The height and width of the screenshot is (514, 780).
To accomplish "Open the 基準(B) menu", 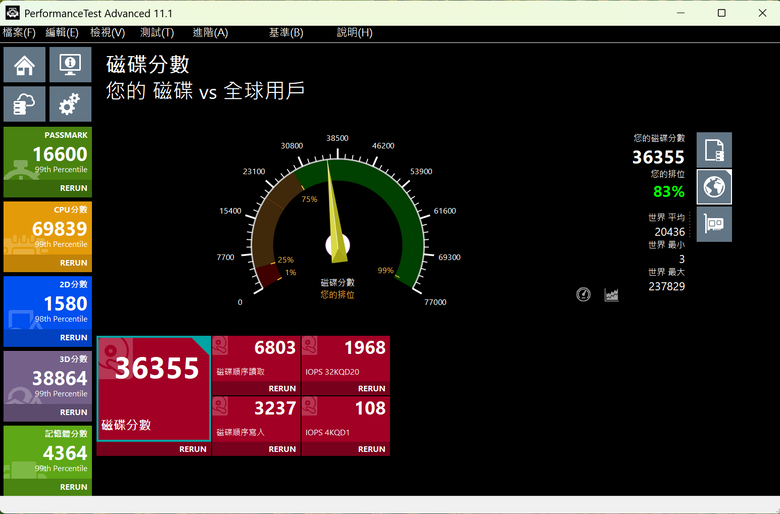I will [x=286, y=33].
